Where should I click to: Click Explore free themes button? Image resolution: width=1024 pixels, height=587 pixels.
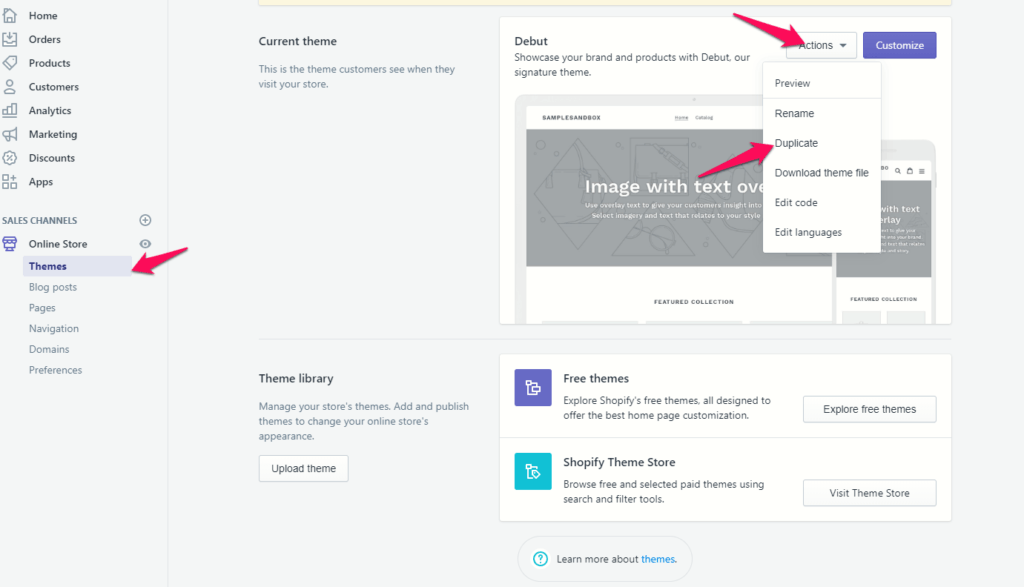point(869,409)
